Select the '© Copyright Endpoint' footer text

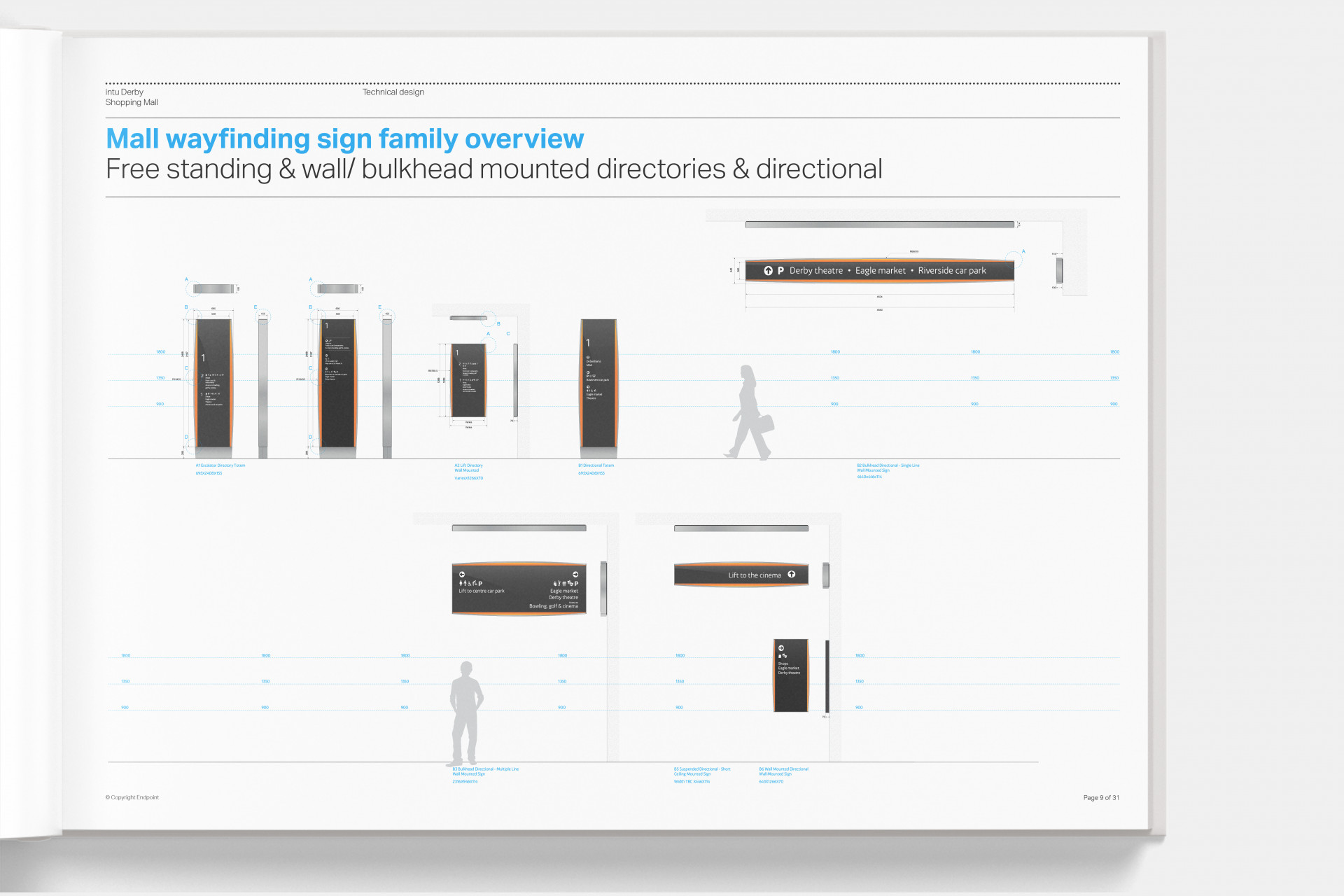pyautogui.click(x=132, y=797)
